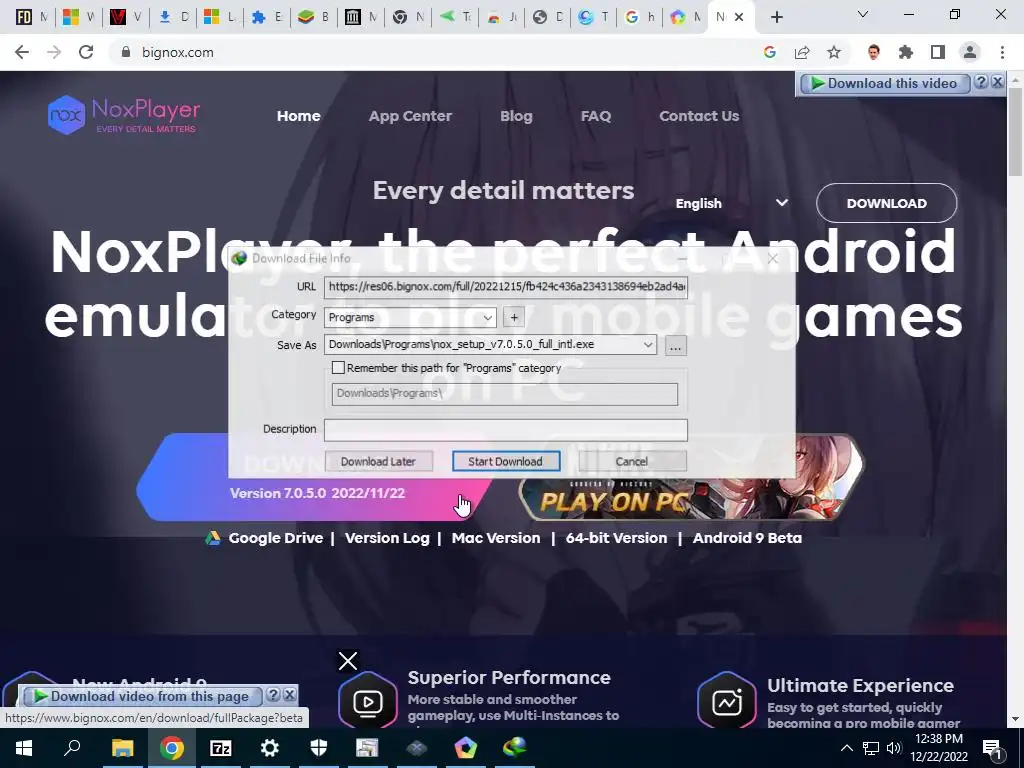Click the plus button to add a category
The width and height of the screenshot is (1024, 768).
[x=514, y=317]
